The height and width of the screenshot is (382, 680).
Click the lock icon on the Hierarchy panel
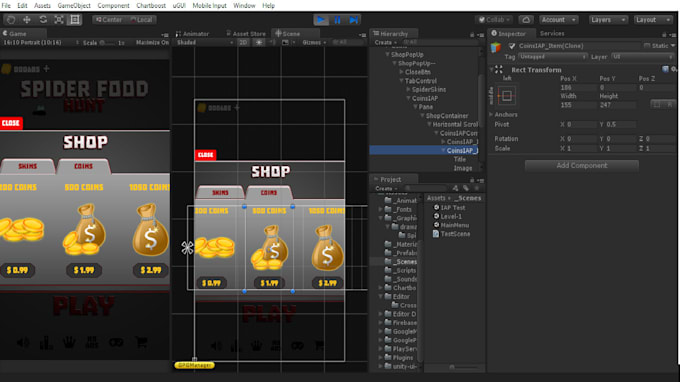472,35
